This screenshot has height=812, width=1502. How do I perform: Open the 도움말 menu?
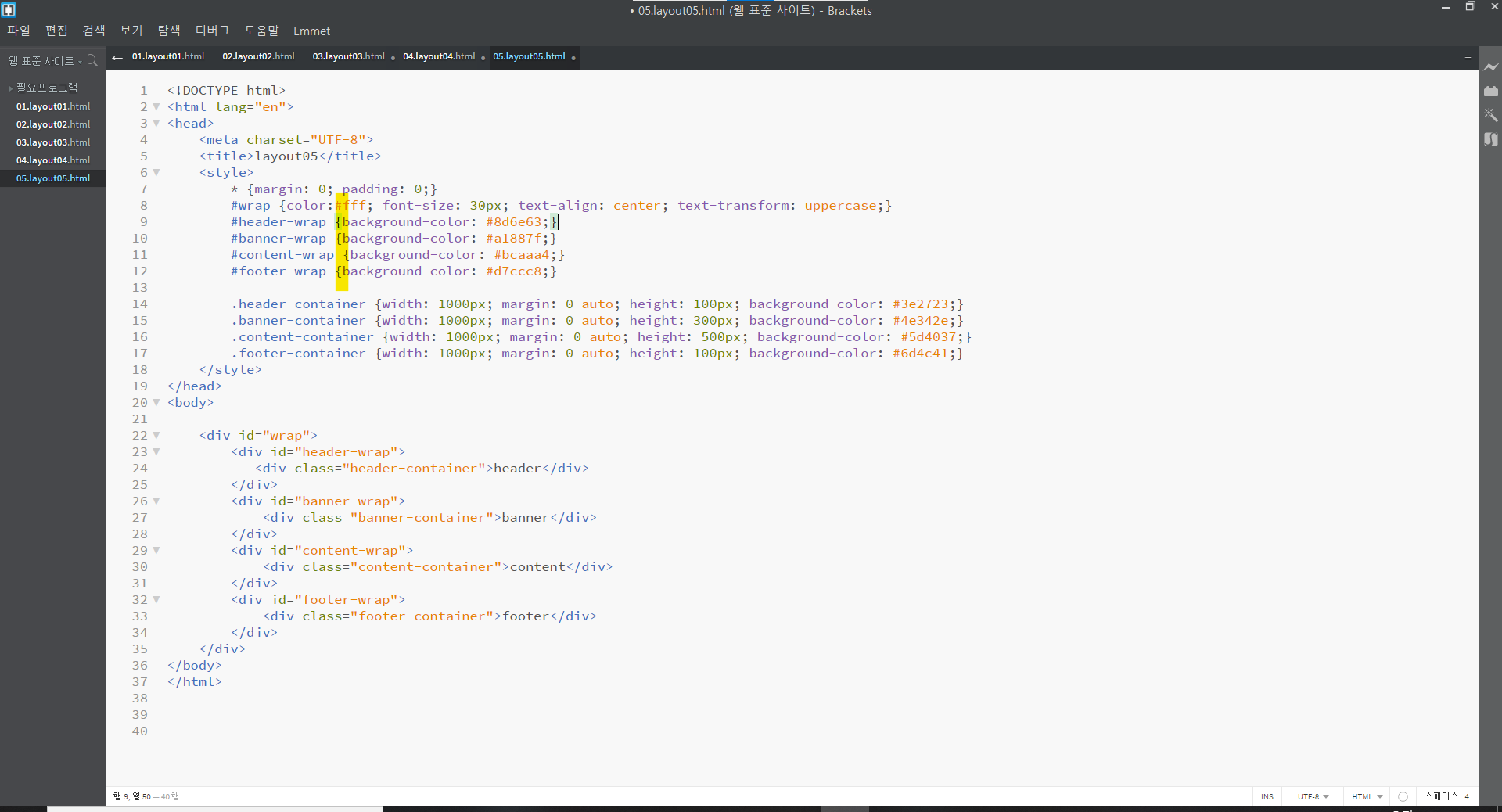261,31
